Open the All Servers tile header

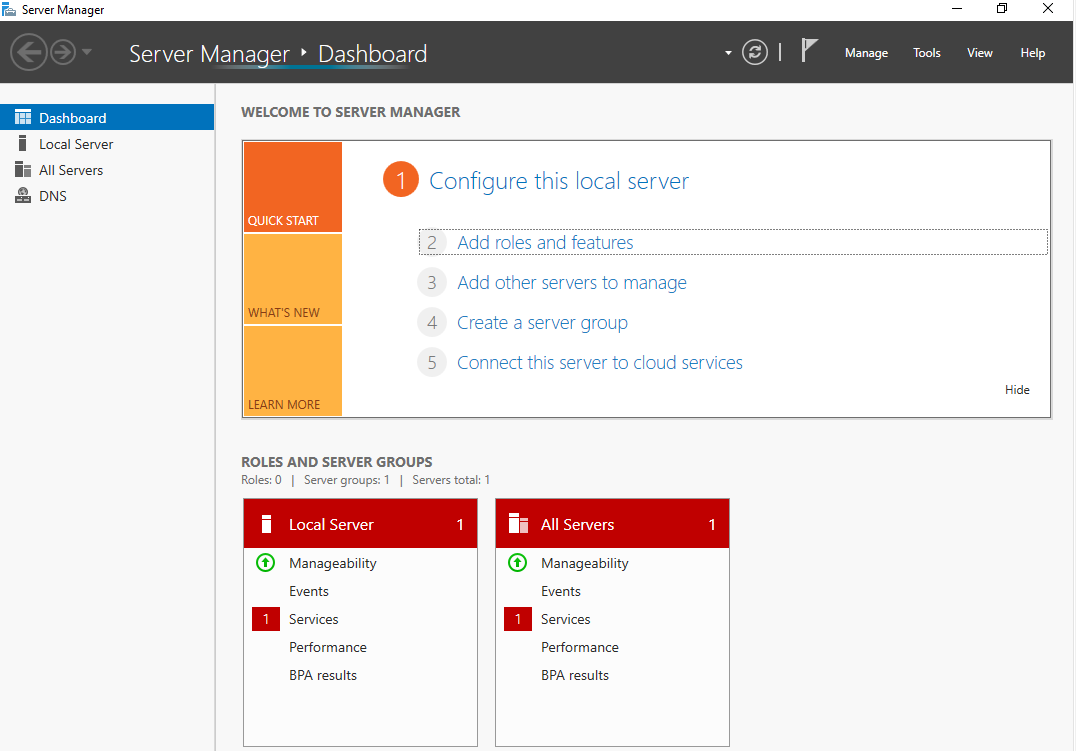click(x=612, y=524)
